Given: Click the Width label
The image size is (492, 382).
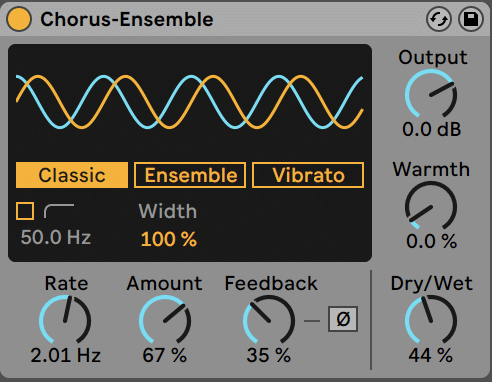Looking at the screenshot, I should (x=168, y=211).
